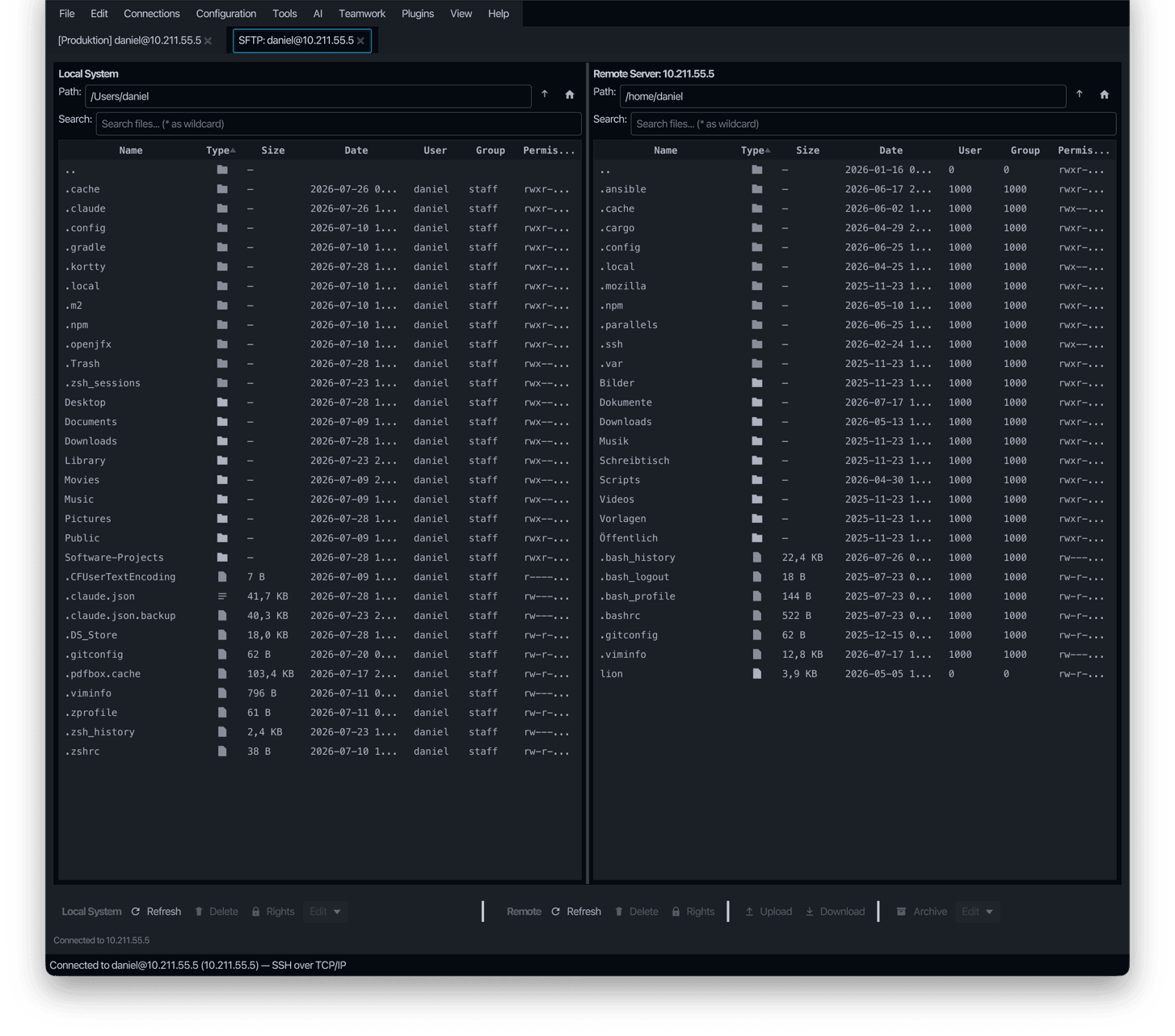Click folder icon of local Desktop row
Viewport: 1175px width, 1036px height.
(x=222, y=402)
